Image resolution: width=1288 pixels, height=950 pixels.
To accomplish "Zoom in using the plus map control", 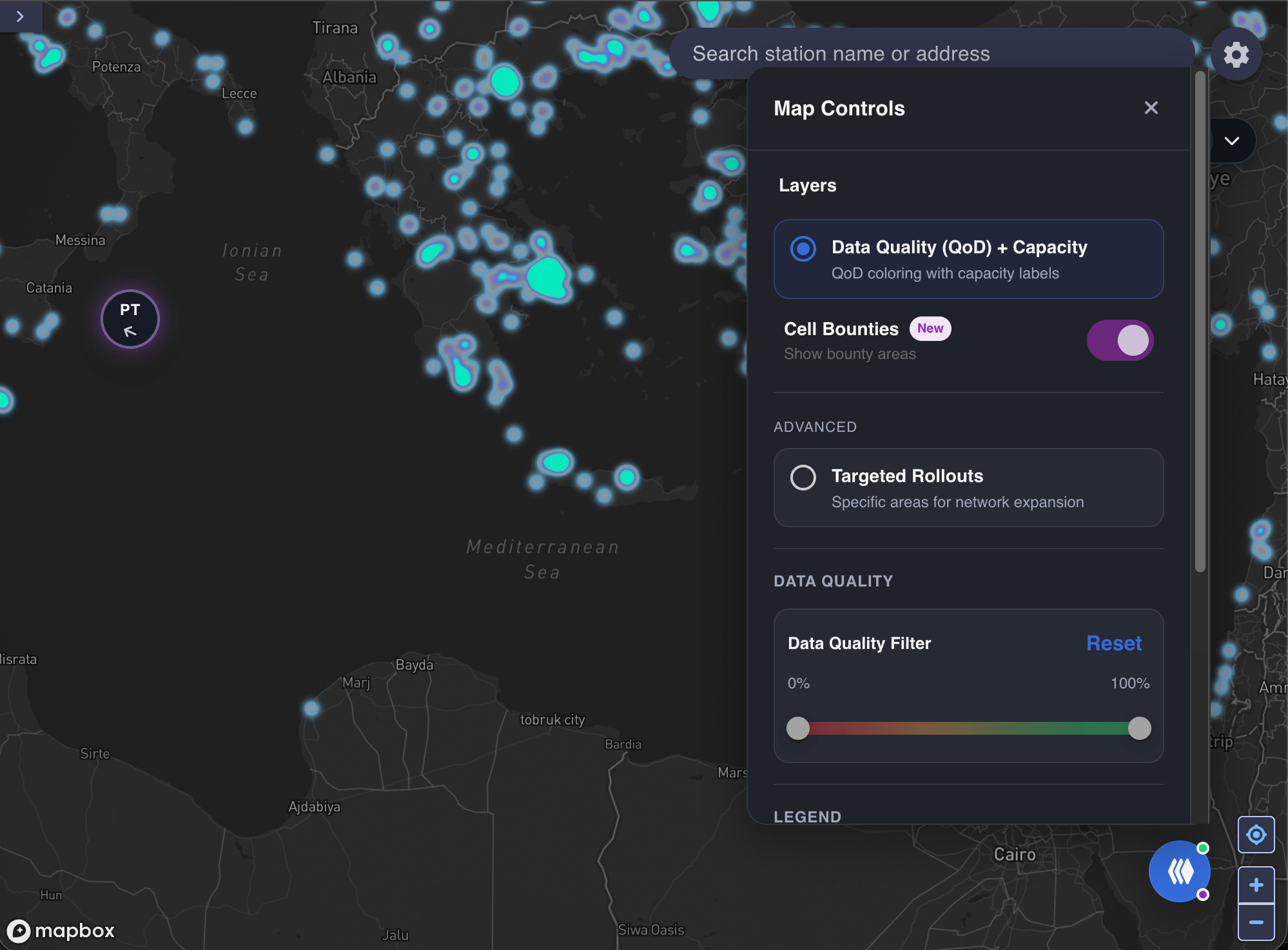I will click(1256, 884).
